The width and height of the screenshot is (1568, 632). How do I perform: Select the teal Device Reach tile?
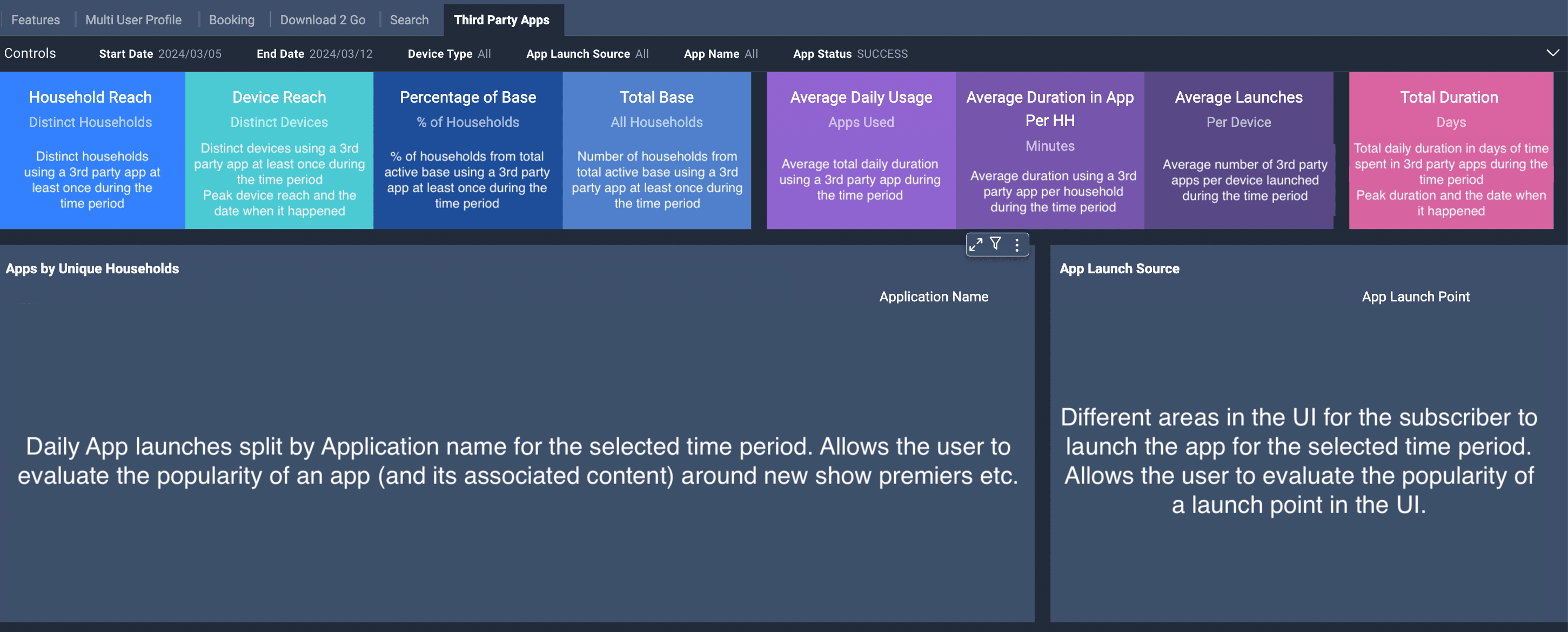point(279,150)
